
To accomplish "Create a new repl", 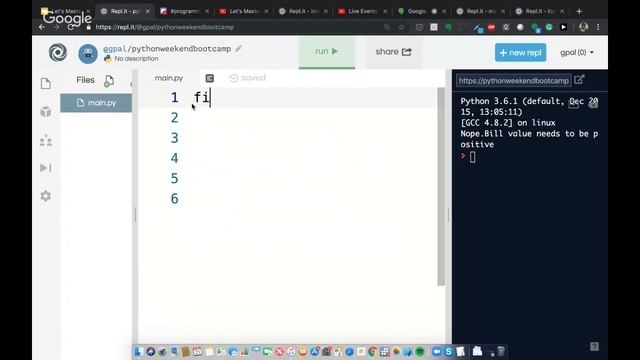I will pos(520,53).
